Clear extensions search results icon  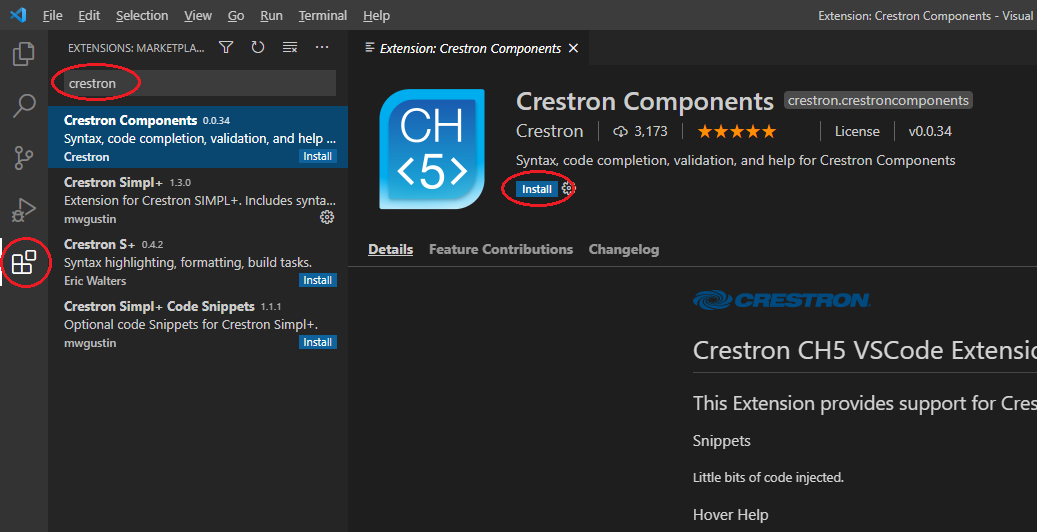290,47
